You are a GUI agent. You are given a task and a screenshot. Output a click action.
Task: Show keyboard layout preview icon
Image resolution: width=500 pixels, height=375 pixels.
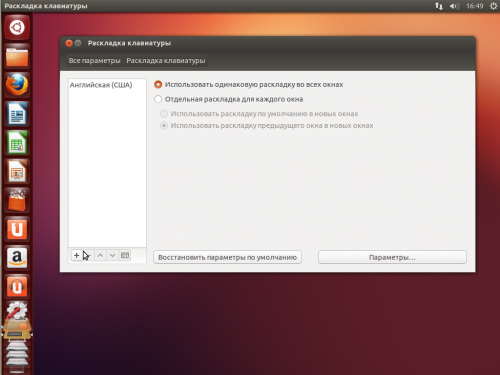pos(125,256)
